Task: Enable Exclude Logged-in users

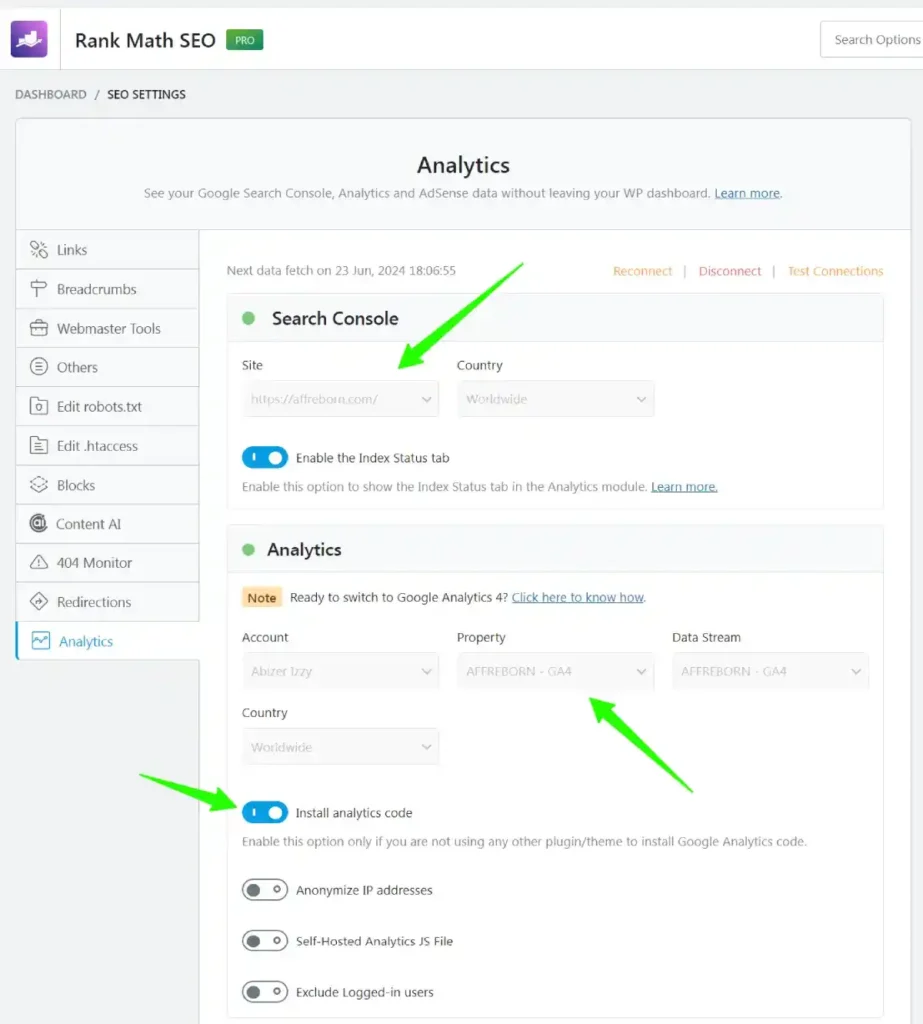Action: pyautogui.click(x=265, y=991)
